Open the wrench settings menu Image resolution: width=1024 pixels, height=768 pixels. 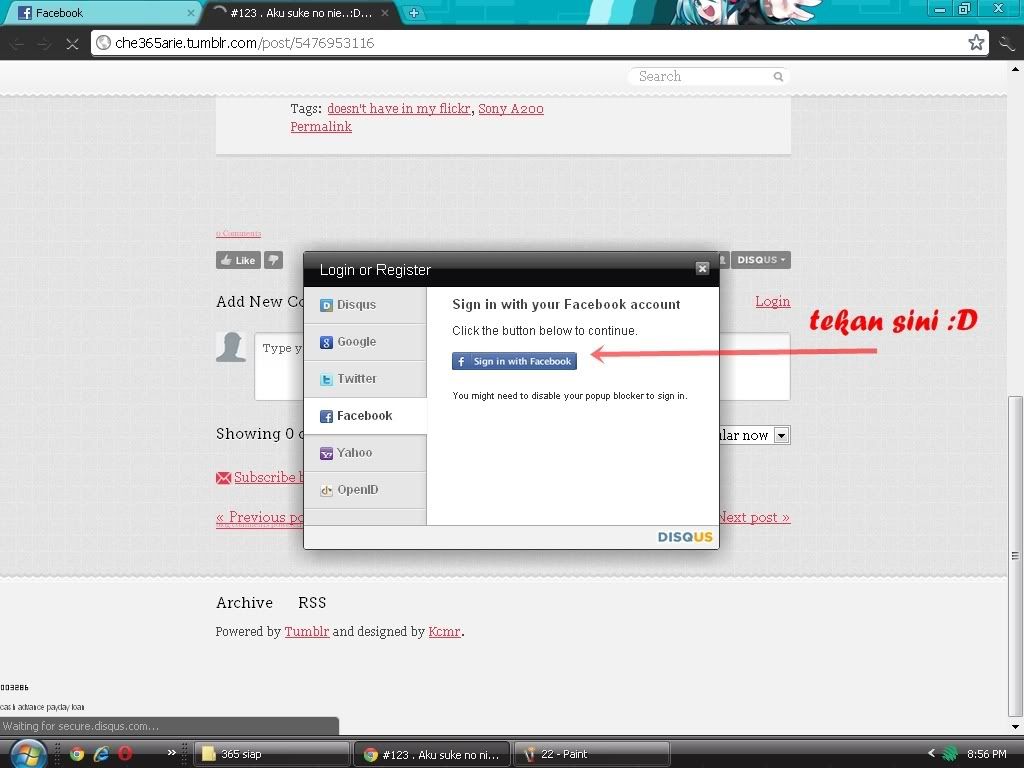click(1007, 44)
